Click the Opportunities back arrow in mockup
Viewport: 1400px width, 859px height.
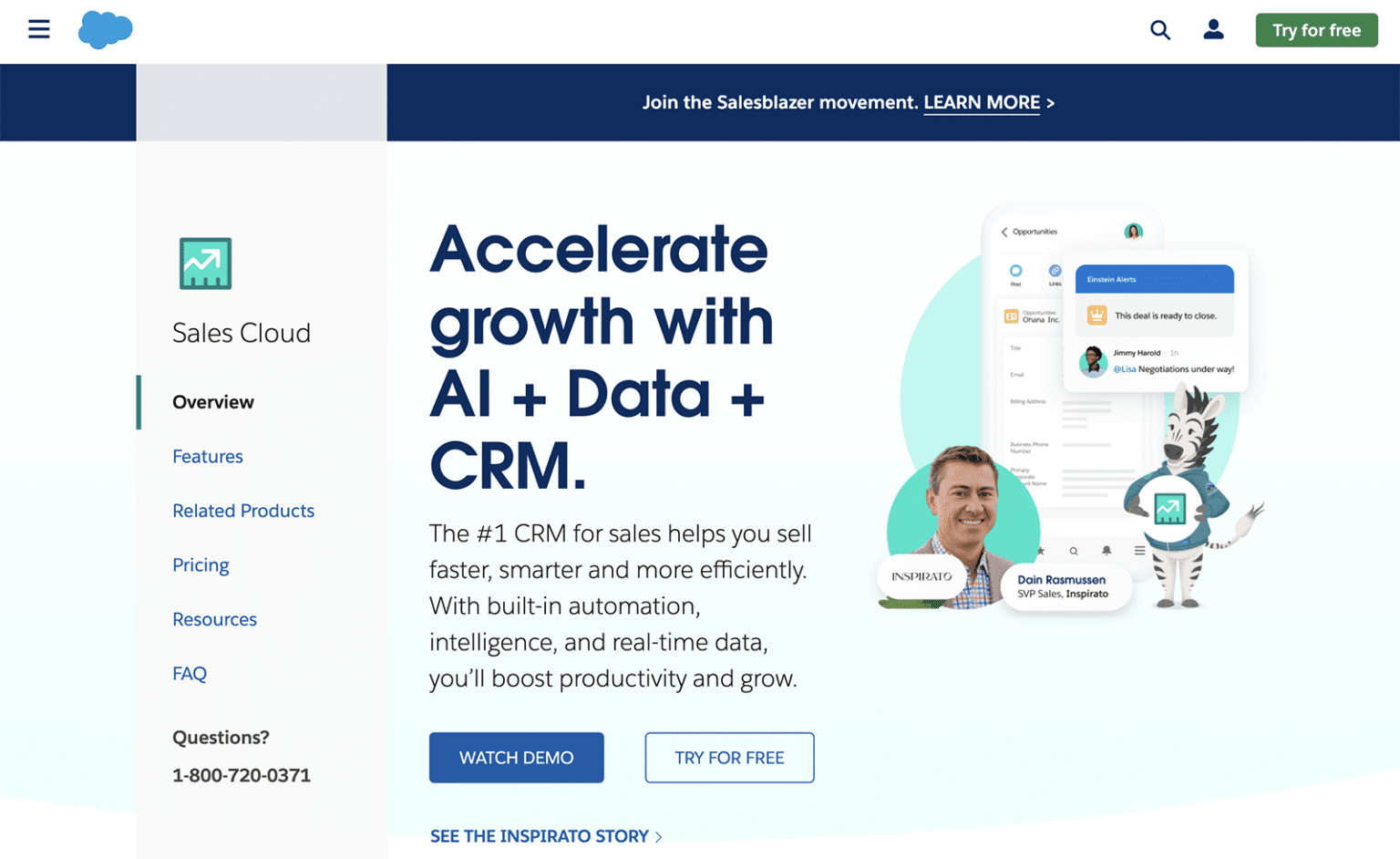pos(1004,232)
